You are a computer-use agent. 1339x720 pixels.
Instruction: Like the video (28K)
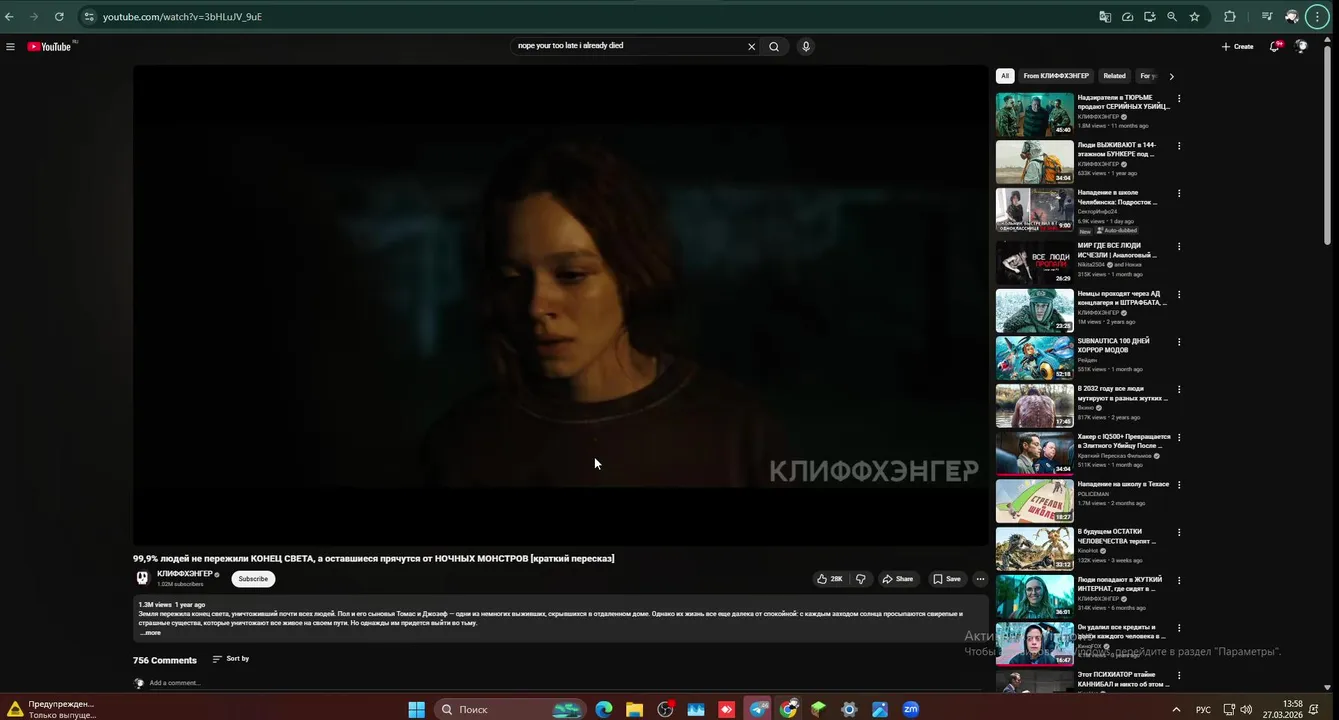(830, 579)
